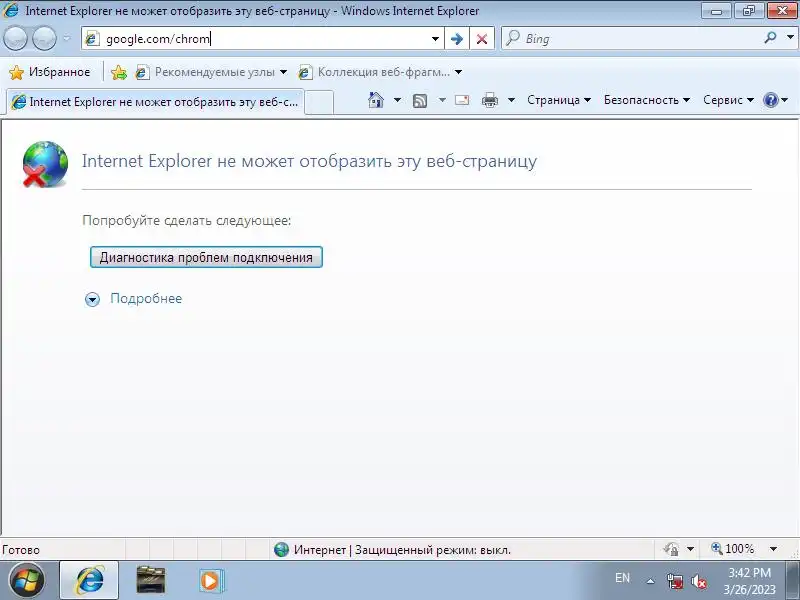Show hidden system tray icons
800x600 pixels.
click(651, 581)
